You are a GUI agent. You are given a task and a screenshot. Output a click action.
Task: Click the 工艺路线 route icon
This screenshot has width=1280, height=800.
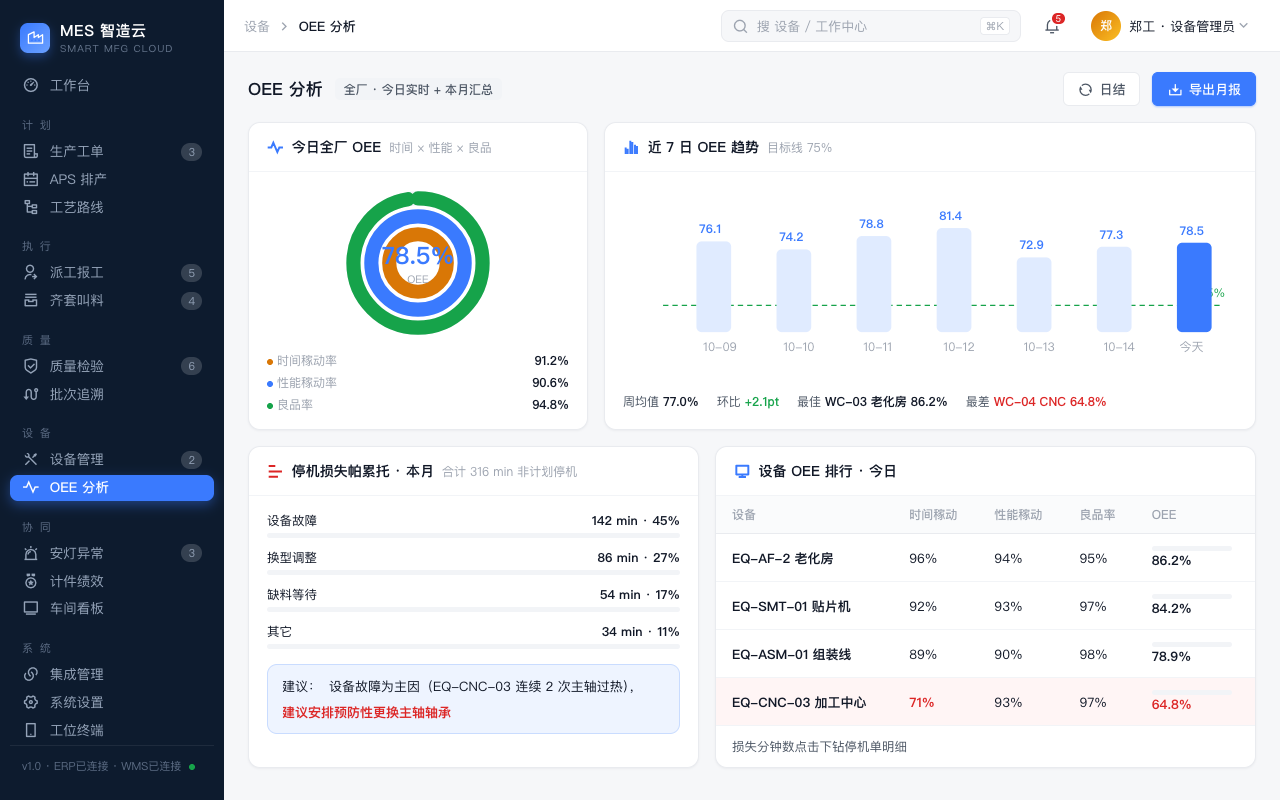coord(31,207)
